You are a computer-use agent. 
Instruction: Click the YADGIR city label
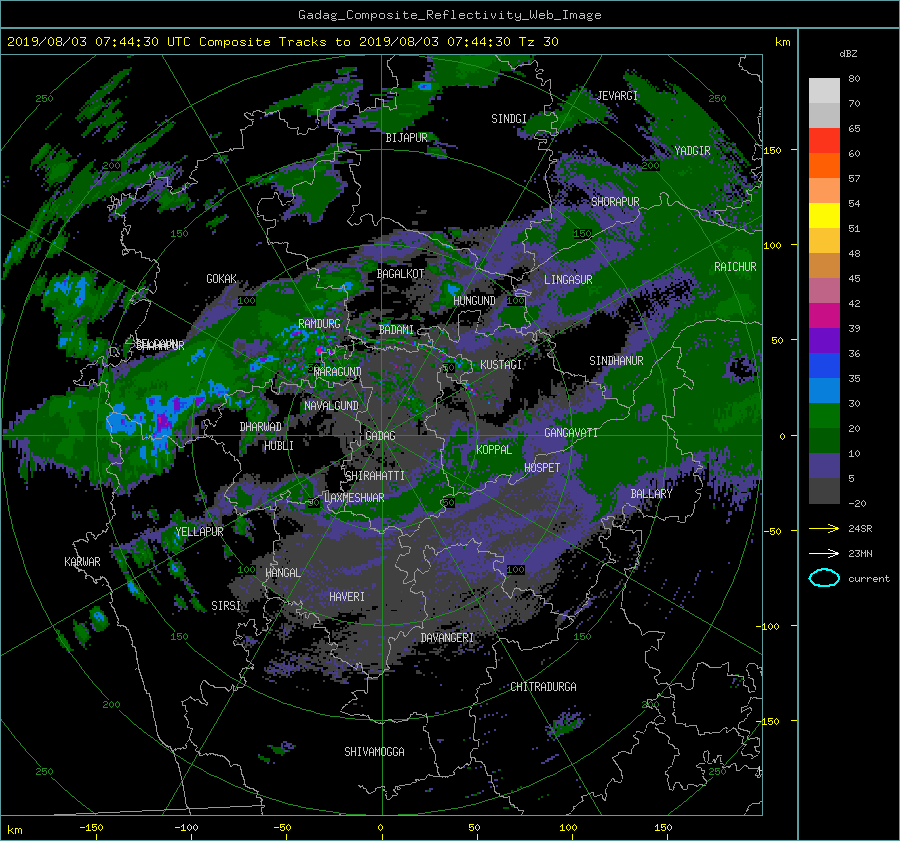click(x=692, y=151)
